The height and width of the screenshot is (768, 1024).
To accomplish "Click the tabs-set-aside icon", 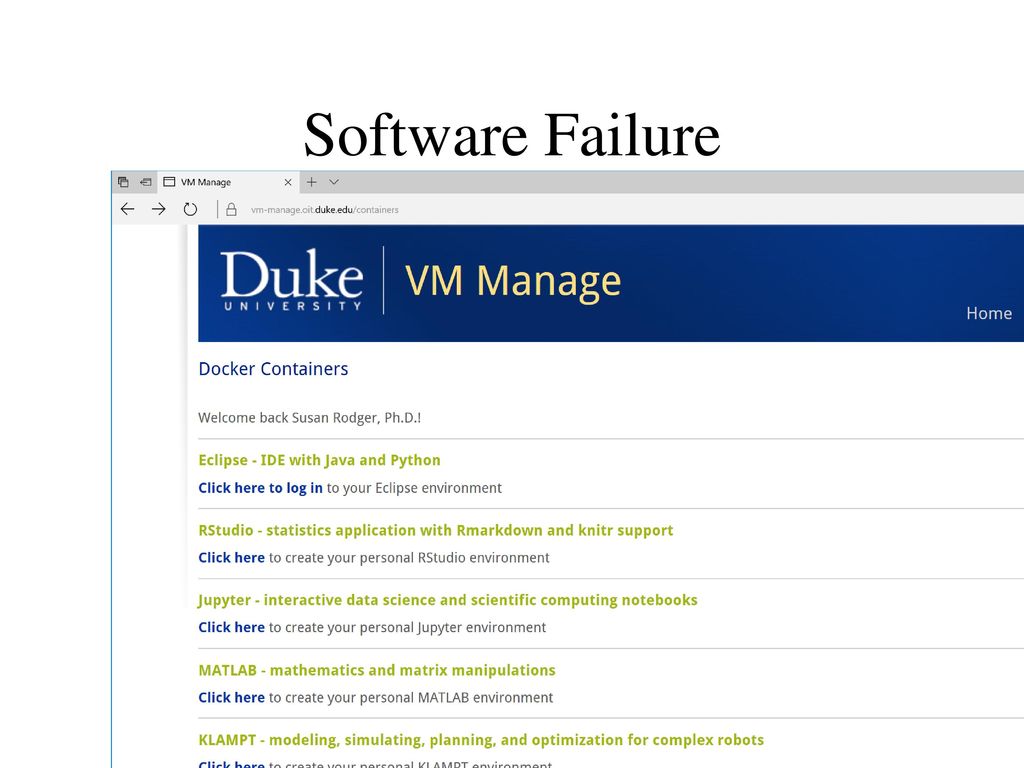I will point(123,182).
